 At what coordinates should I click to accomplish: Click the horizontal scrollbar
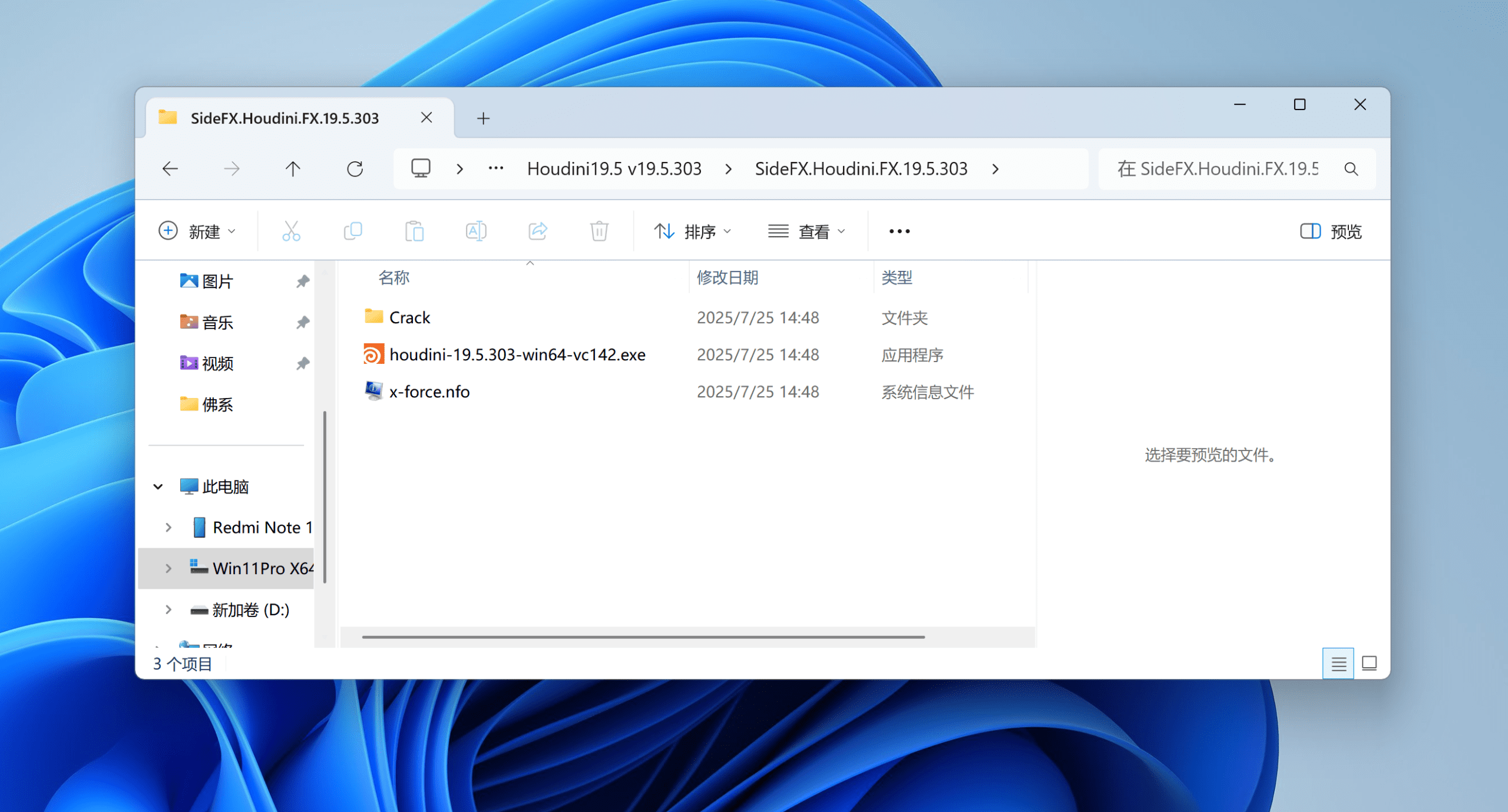coord(643,637)
